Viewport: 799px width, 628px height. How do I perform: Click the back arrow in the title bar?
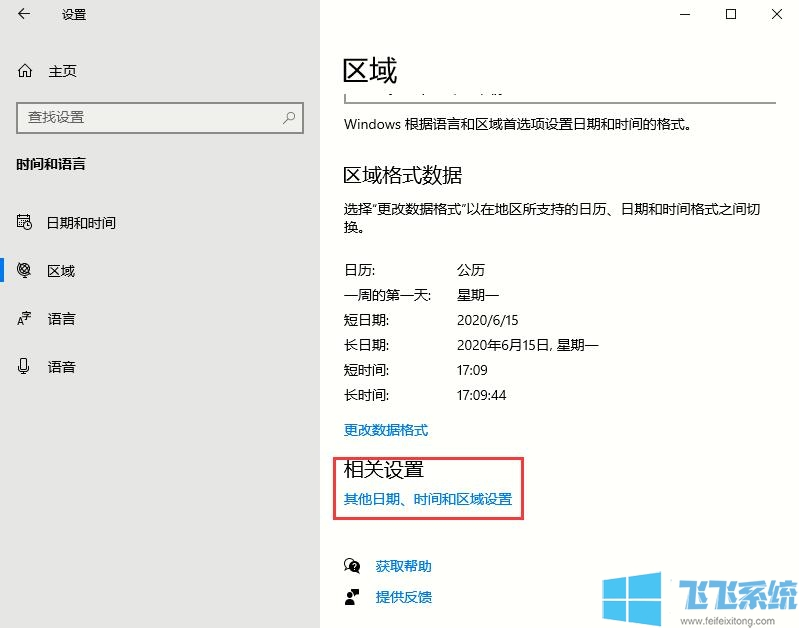(24, 14)
